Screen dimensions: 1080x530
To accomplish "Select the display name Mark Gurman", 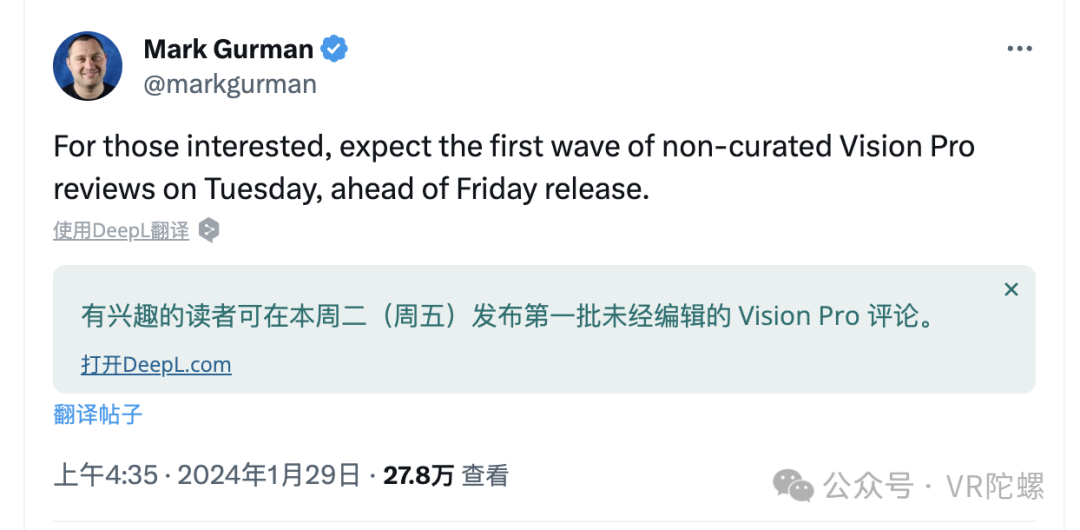I will click(229, 50).
